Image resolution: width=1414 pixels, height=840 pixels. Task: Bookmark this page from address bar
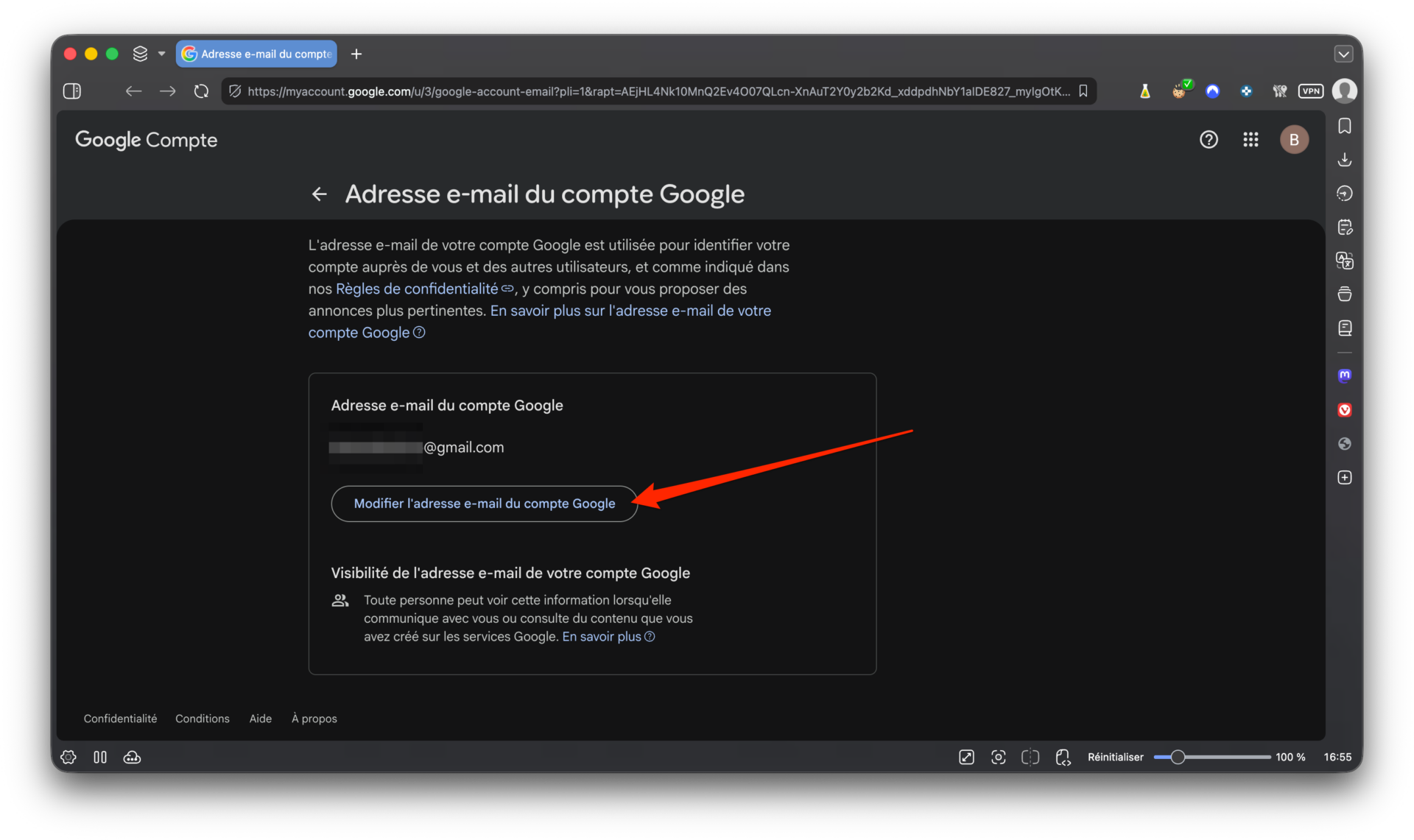1083,91
